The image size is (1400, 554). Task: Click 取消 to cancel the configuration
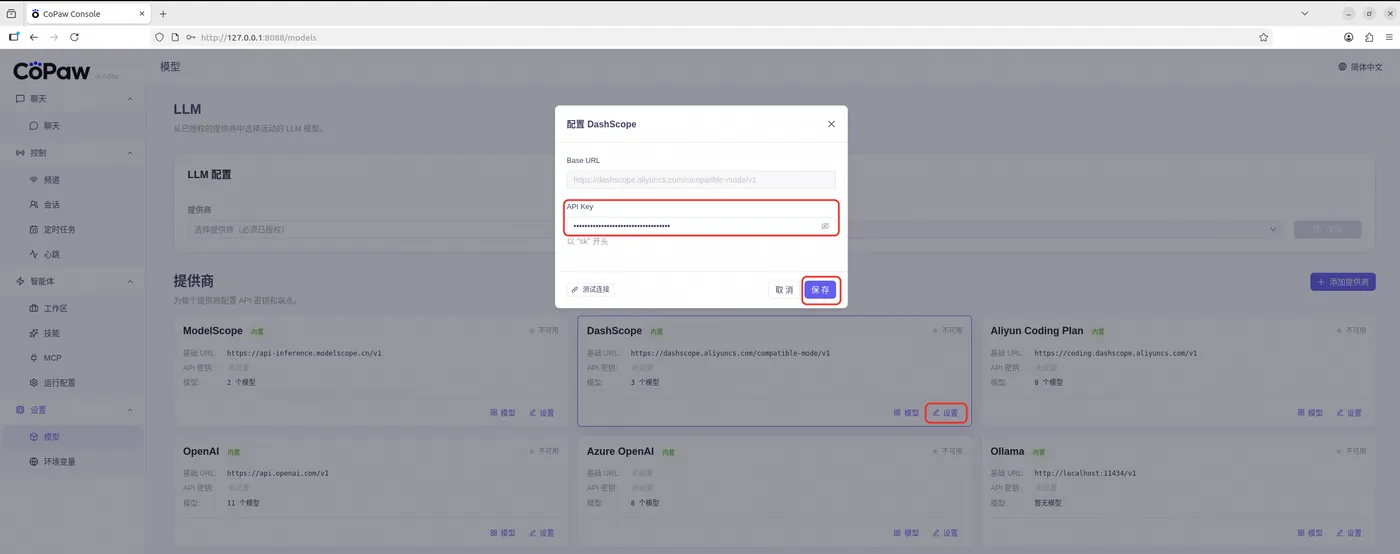coord(783,289)
